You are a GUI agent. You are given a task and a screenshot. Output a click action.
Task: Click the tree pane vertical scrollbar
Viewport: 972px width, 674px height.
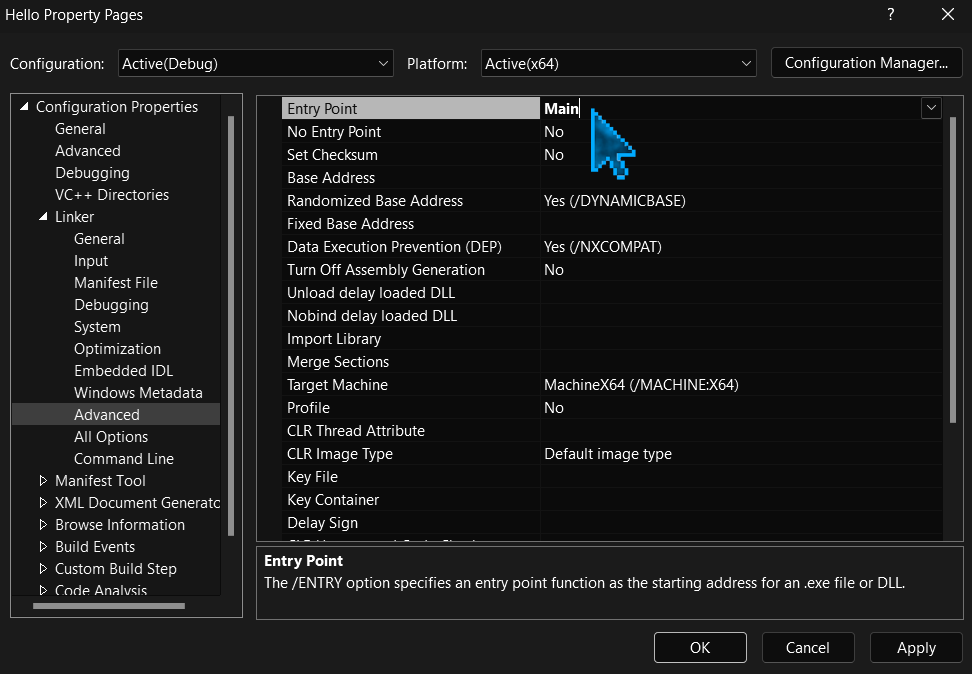click(231, 326)
